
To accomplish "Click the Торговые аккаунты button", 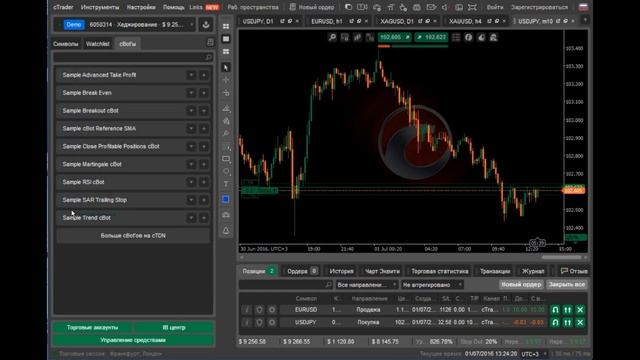I will pyautogui.click(x=92, y=327).
